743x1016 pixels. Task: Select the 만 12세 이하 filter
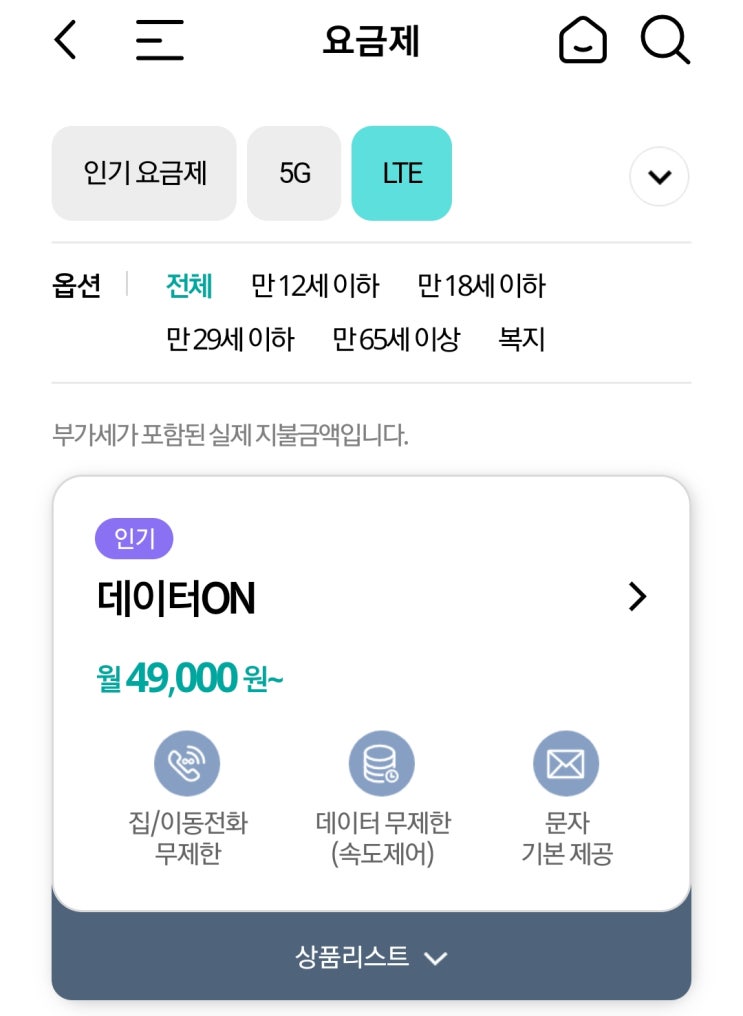[315, 286]
